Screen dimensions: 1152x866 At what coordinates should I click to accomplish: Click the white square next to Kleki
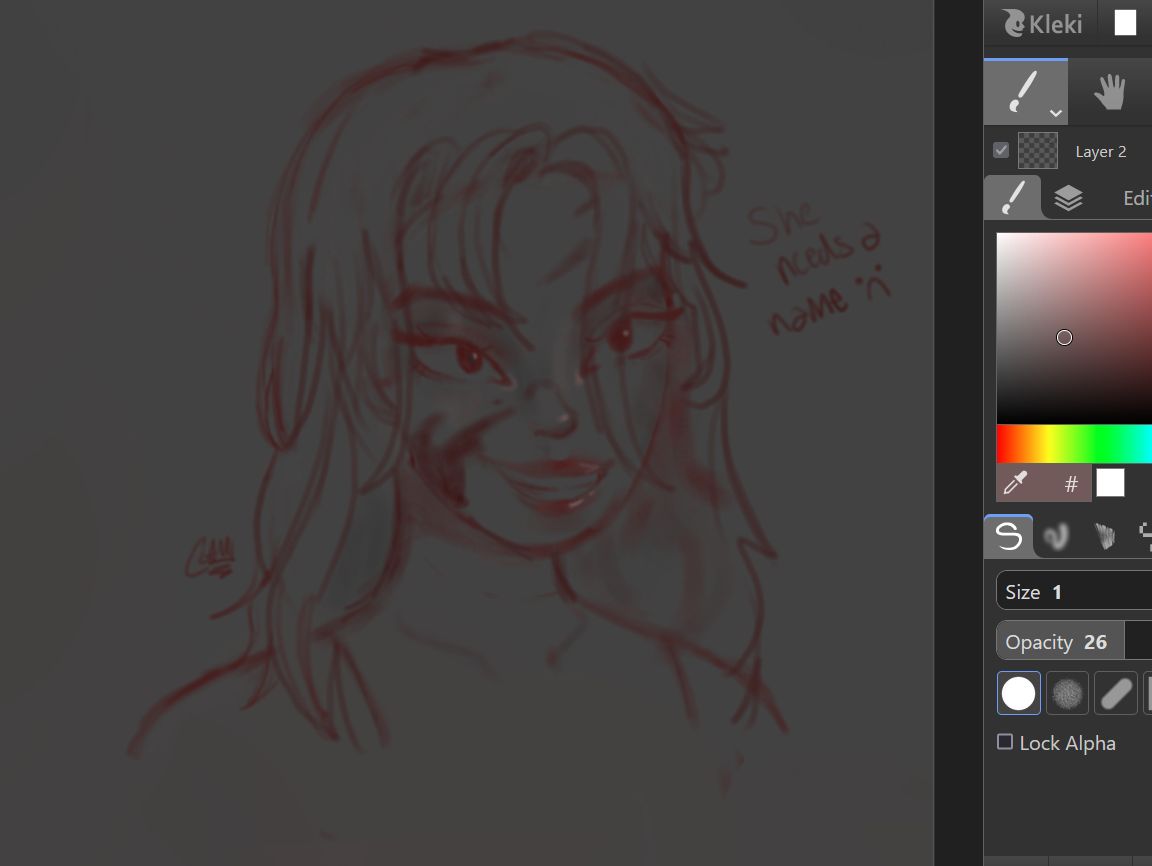1125,23
